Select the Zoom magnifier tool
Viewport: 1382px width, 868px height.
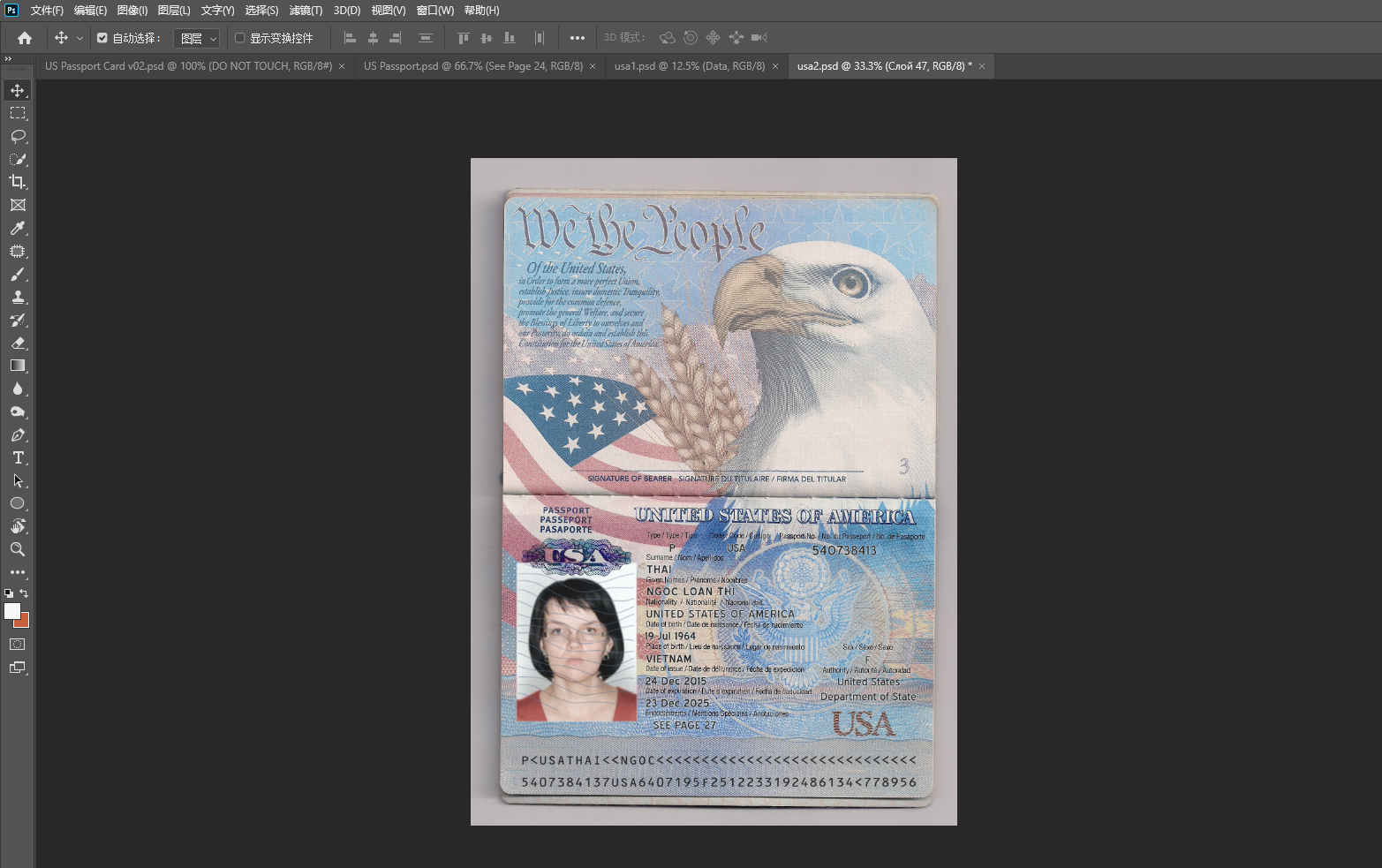pyautogui.click(x=18, y=549)
